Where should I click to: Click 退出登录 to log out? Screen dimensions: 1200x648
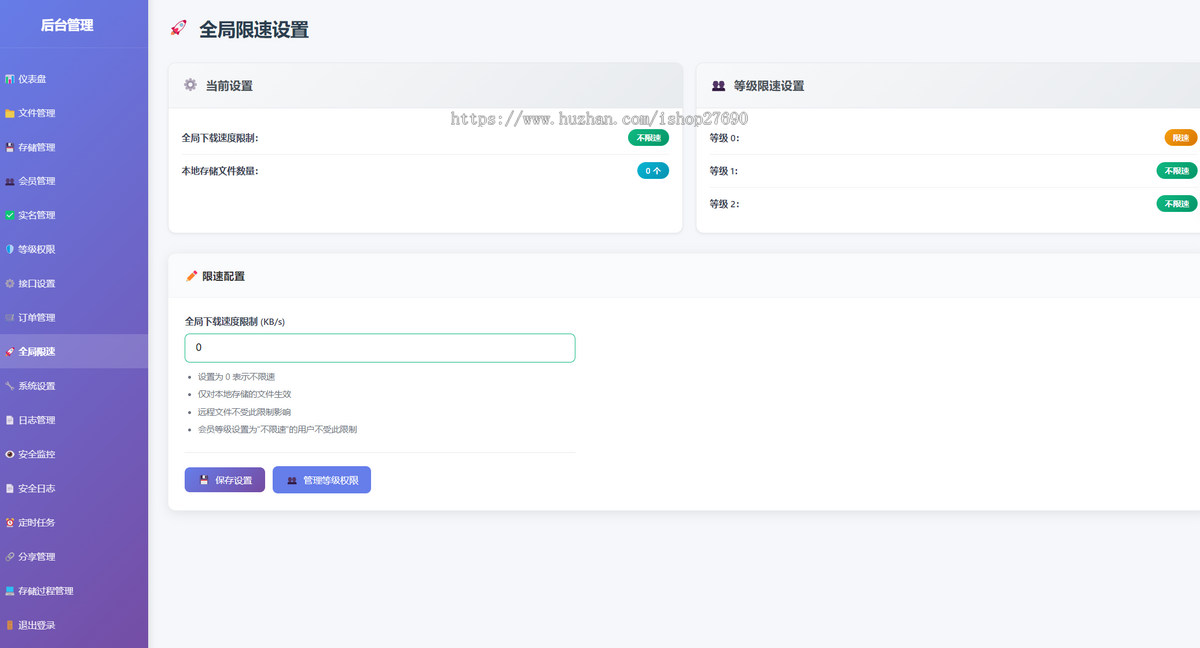[74, 625]
